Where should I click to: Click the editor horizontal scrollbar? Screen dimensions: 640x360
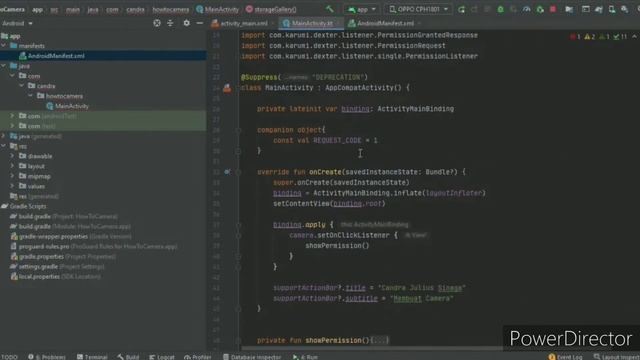pyautogui.click(x=371, y=348)
